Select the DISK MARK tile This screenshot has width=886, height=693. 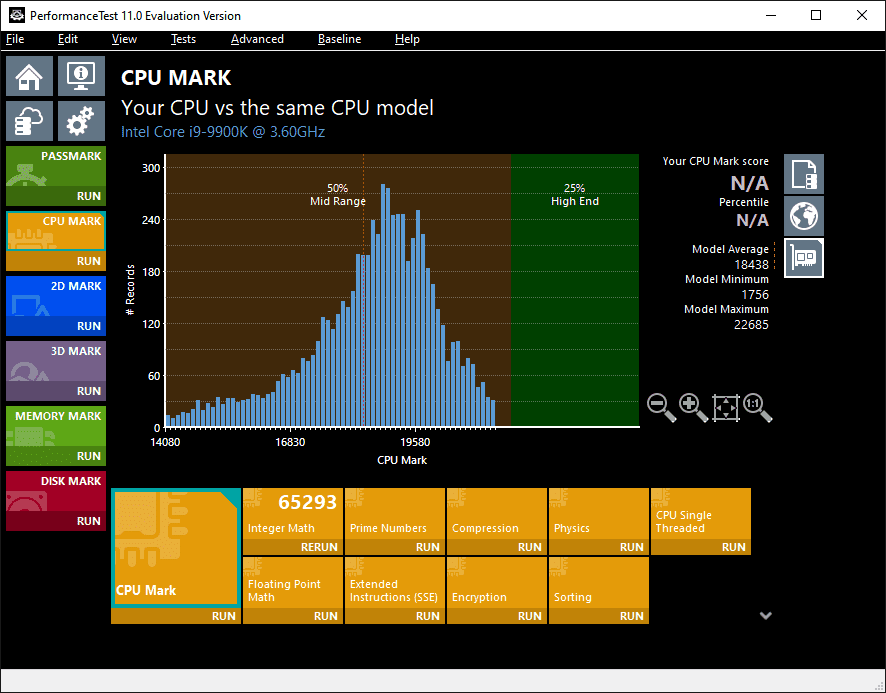point(56,492)
